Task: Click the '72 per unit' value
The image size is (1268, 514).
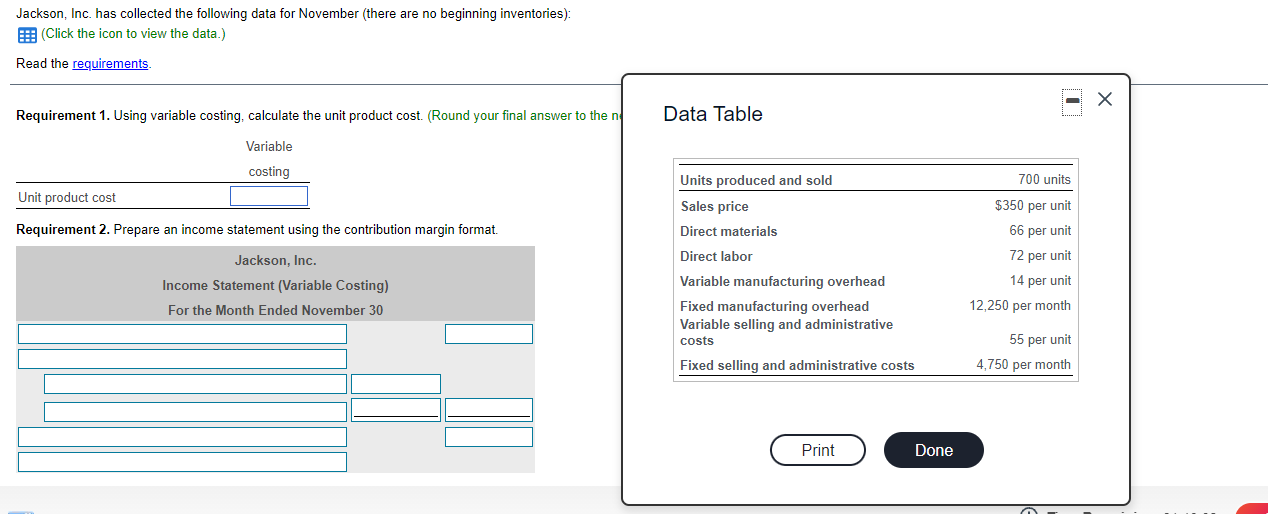Action: click(x=1040, y=256)
